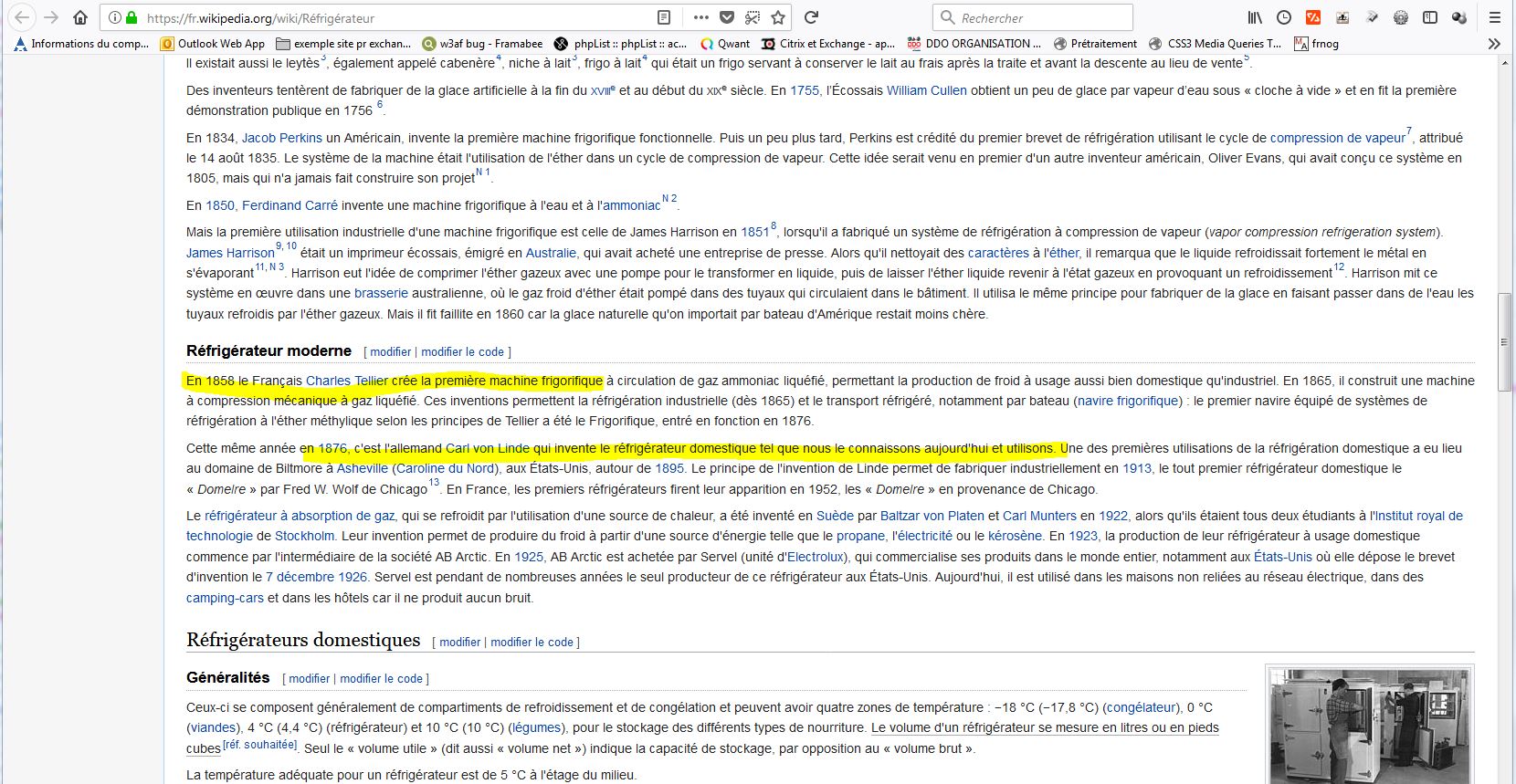Screen dimensions: 1516x784
Task: Take a screenshot with the scissors icon
Action: (753, 17)
